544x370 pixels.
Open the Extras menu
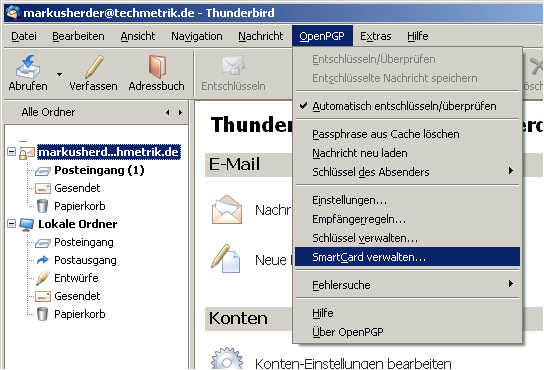pos(375,36)
